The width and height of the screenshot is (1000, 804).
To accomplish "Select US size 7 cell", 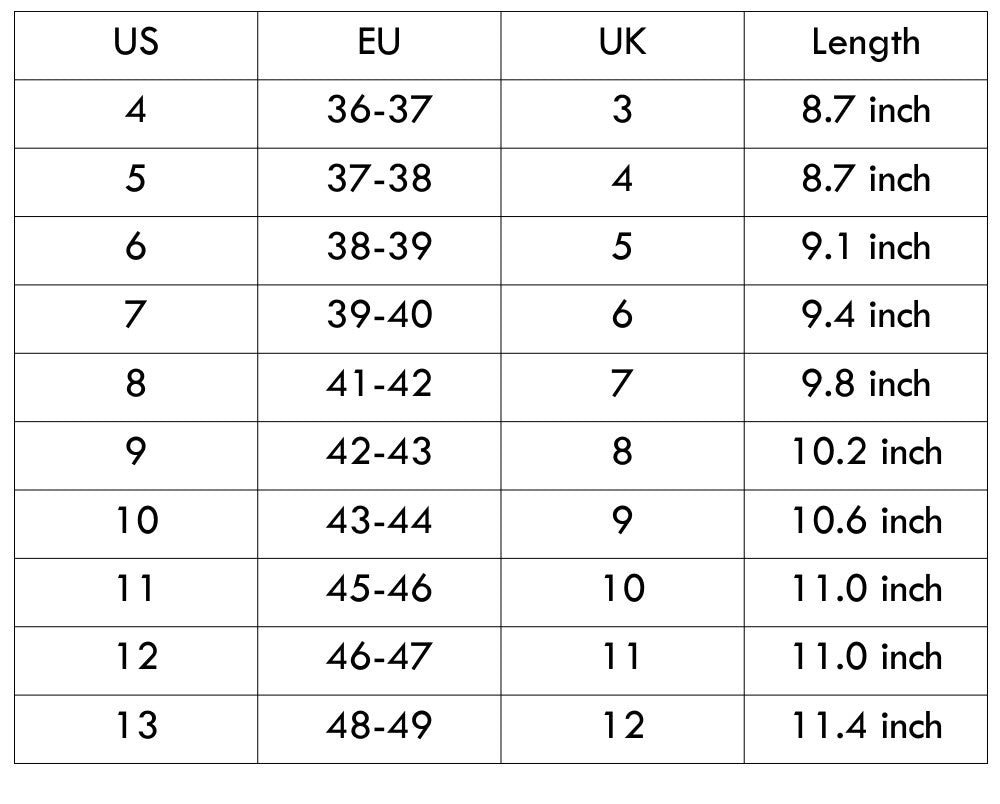I will (x=136, y=319).
